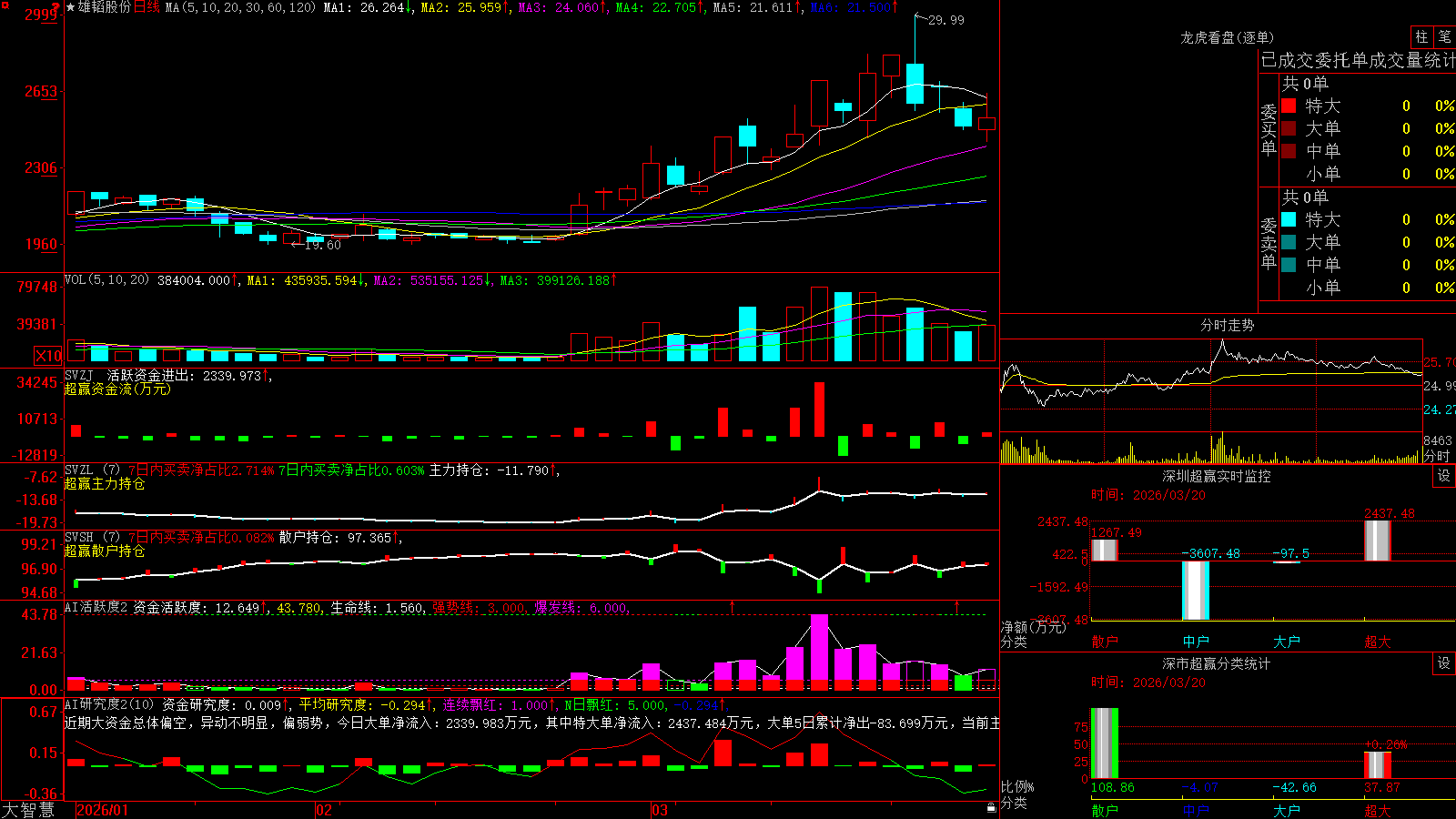The width and height of the screenshot is (1456, 819).
Task: Click the red 超大 37.87 bar in 分类统计
Action: pyautogui.click(x=1378, y=765)
